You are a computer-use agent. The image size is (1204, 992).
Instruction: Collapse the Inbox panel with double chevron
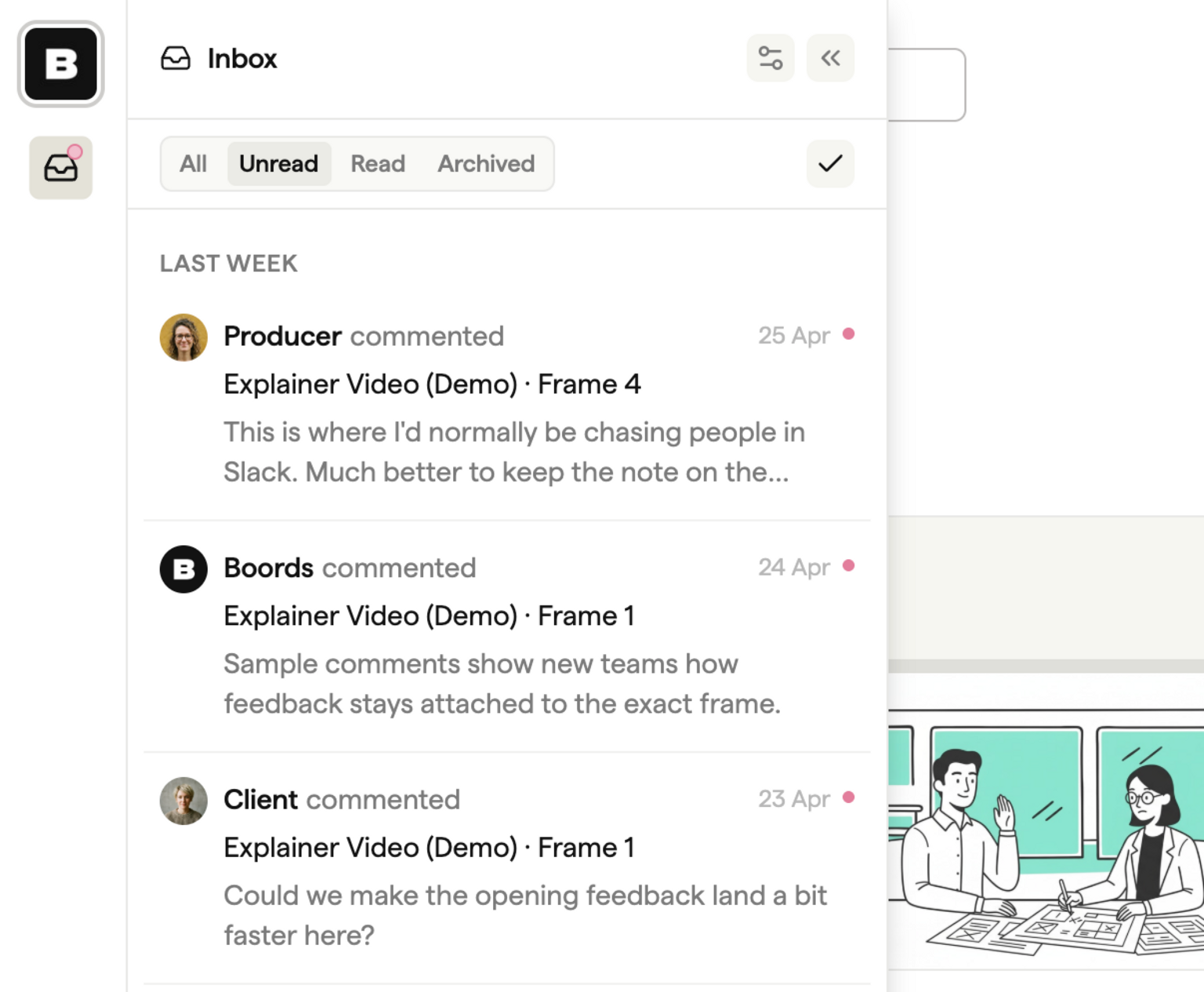pyautogui.click(x=830, y=58)
